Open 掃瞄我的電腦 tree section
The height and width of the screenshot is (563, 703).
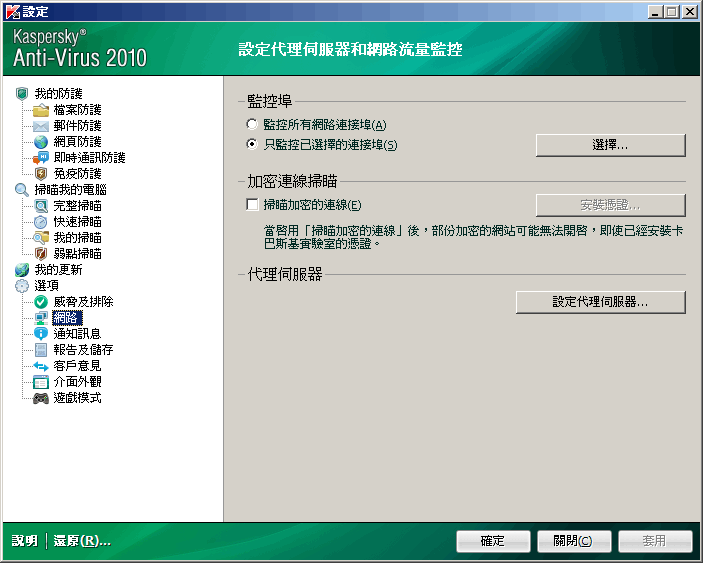tap(70, 190)
